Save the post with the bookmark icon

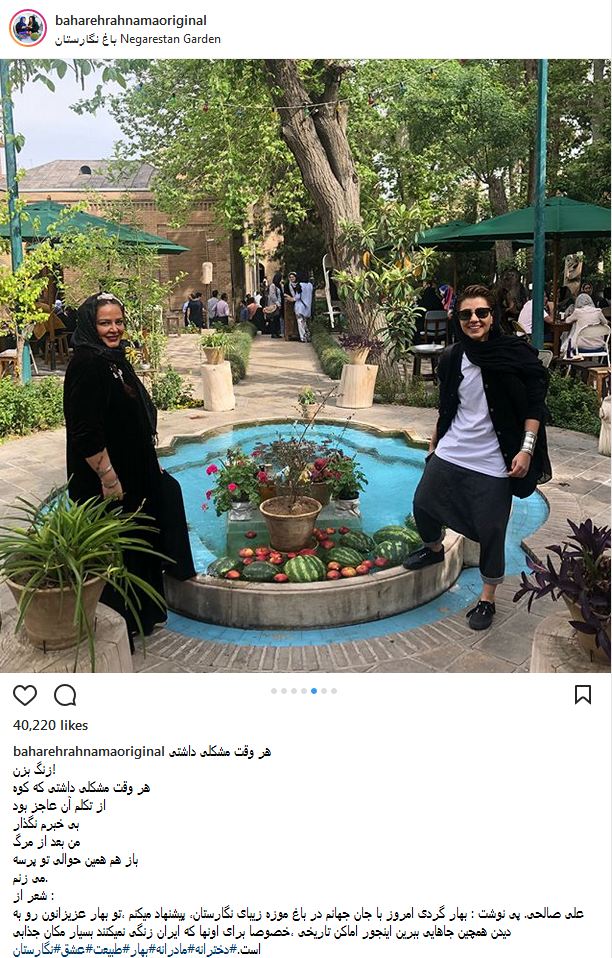tap(583, 695)
